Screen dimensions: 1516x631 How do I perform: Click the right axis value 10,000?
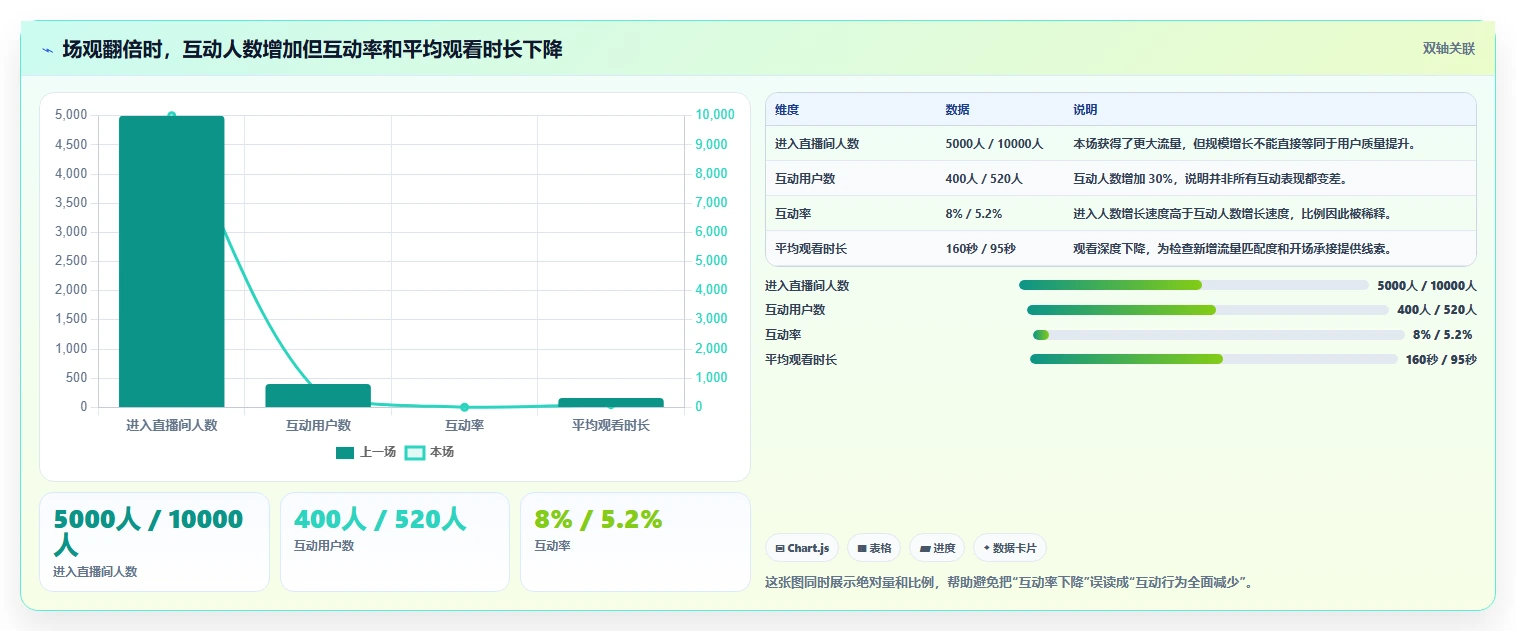pyautogui.click(x=714, y=115)
